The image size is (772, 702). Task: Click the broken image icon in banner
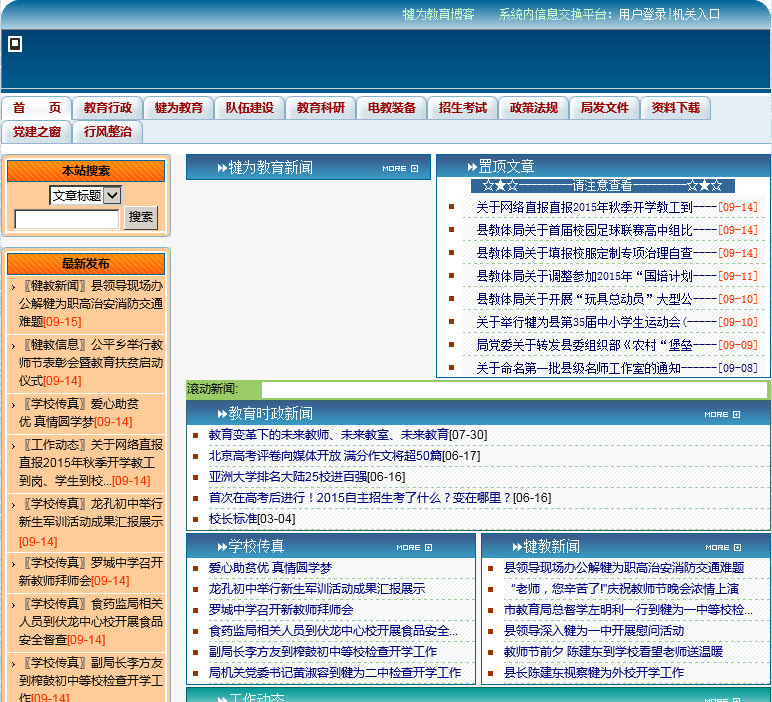point(15,44)
